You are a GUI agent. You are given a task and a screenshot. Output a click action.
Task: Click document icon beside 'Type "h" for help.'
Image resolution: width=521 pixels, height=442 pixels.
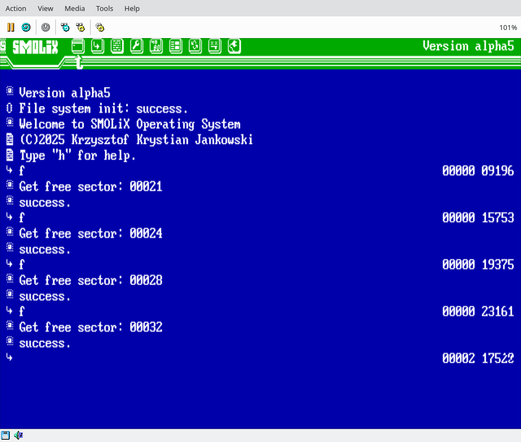click(10, 155)
